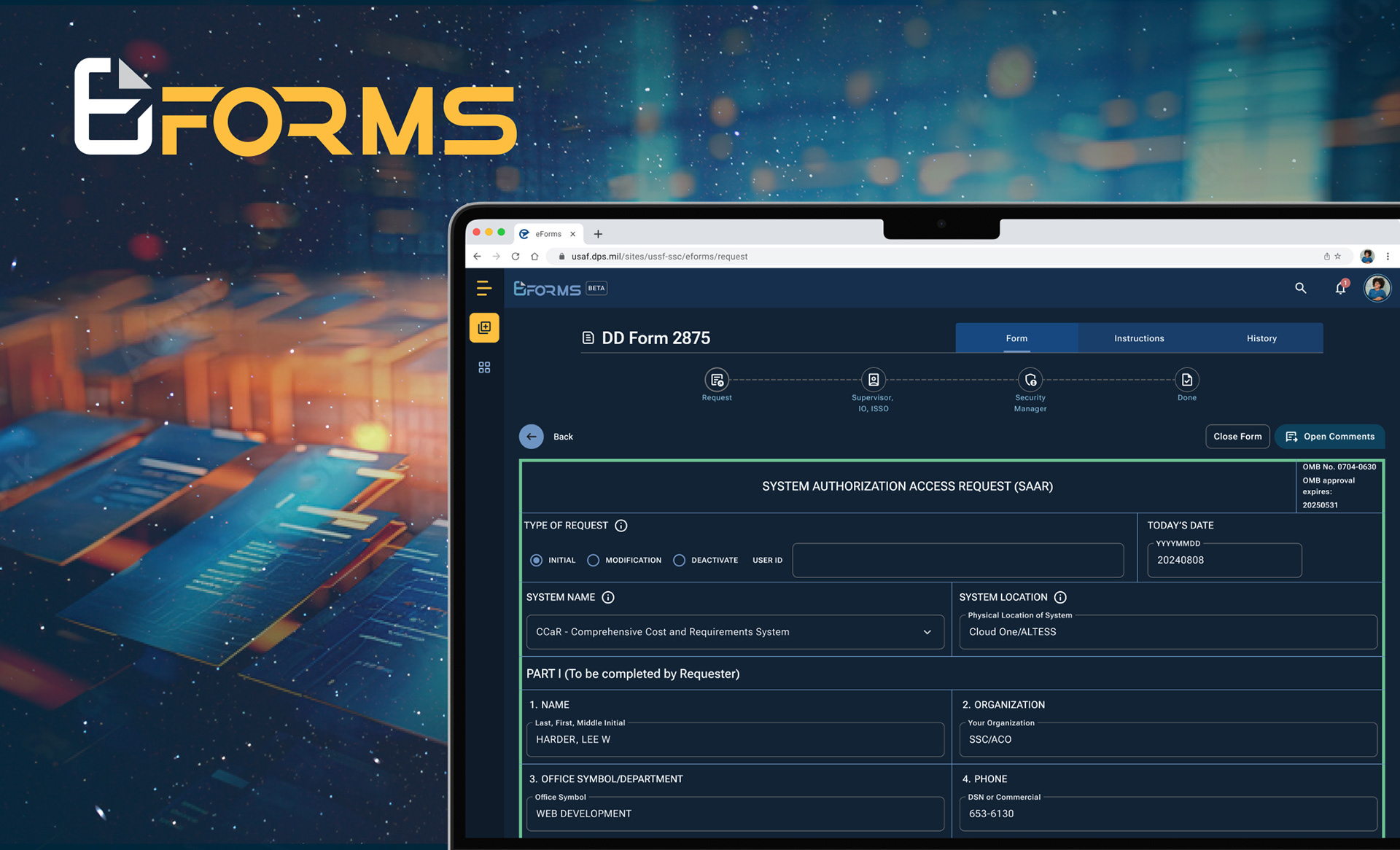Click the Back arrow circle icon
Image resolution: width=1400 pixels, height=850 pixels.
pyautogui.click(x=531, y=437)
